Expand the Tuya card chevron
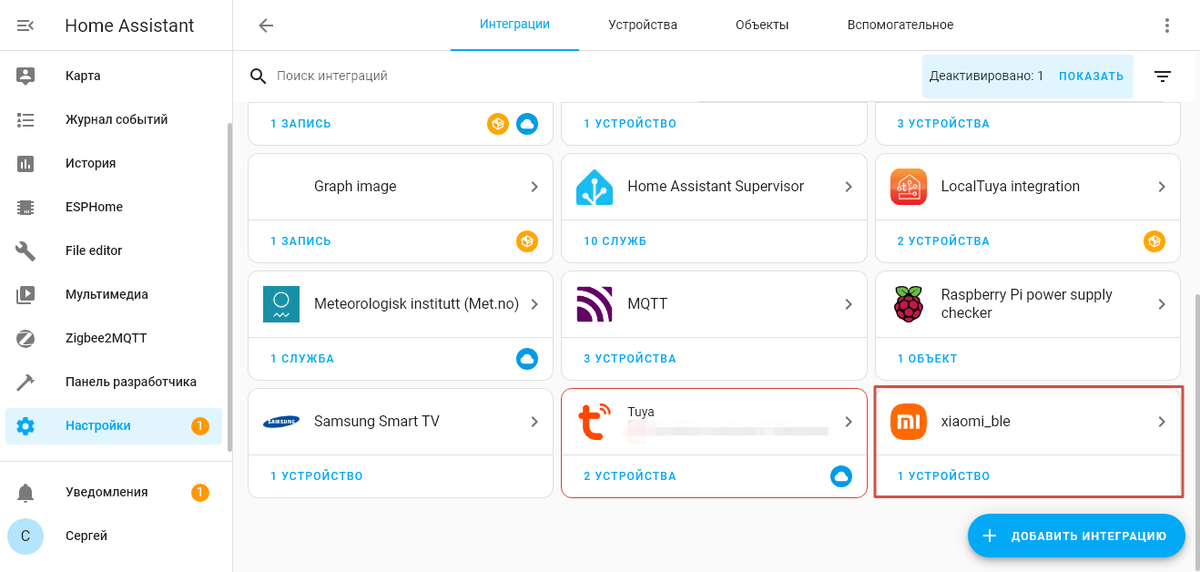The height and width of the screenshot is (572, 1200). [849, 422]
